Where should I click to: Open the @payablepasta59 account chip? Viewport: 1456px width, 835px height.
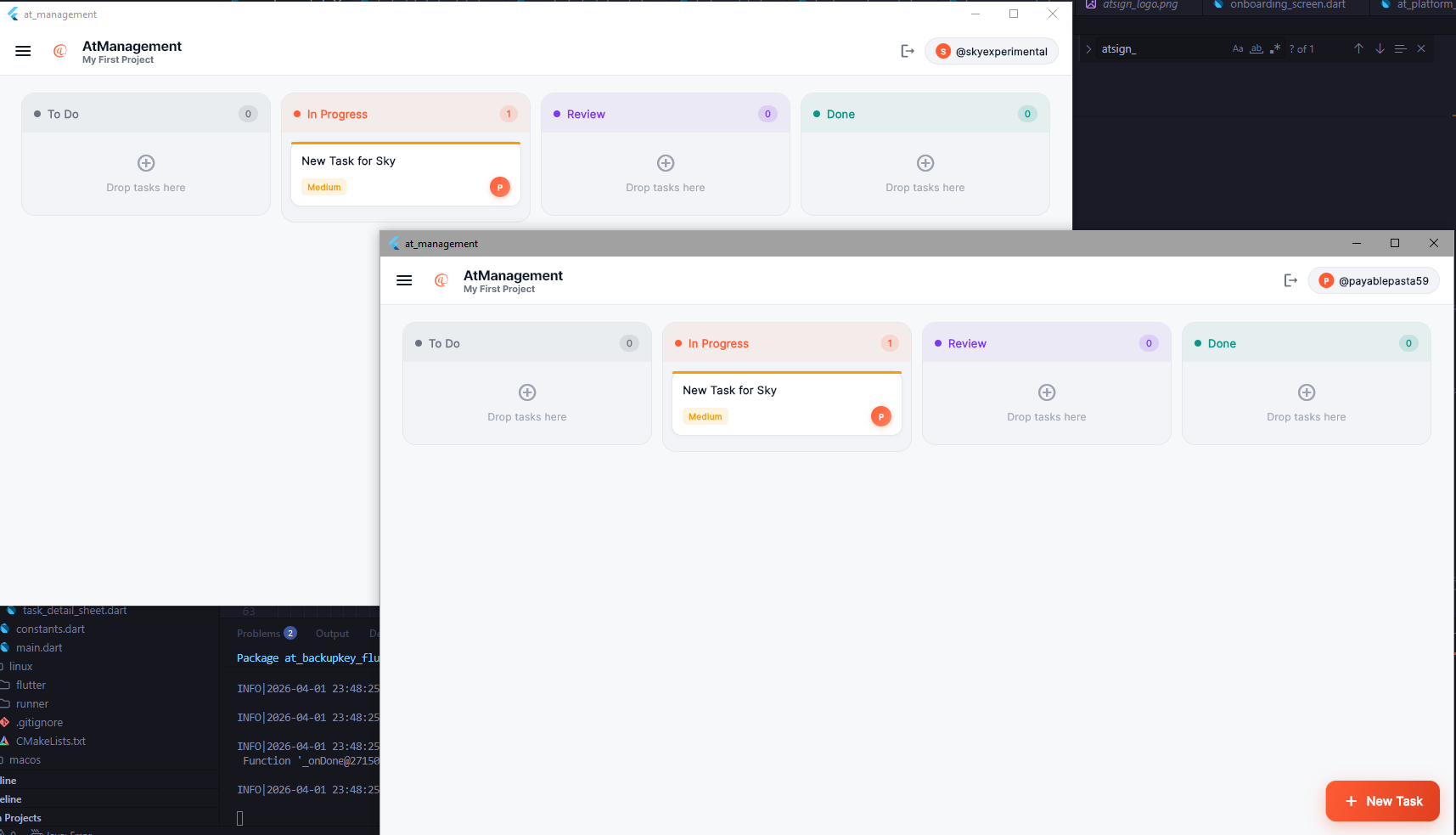tap(1374, 280)
